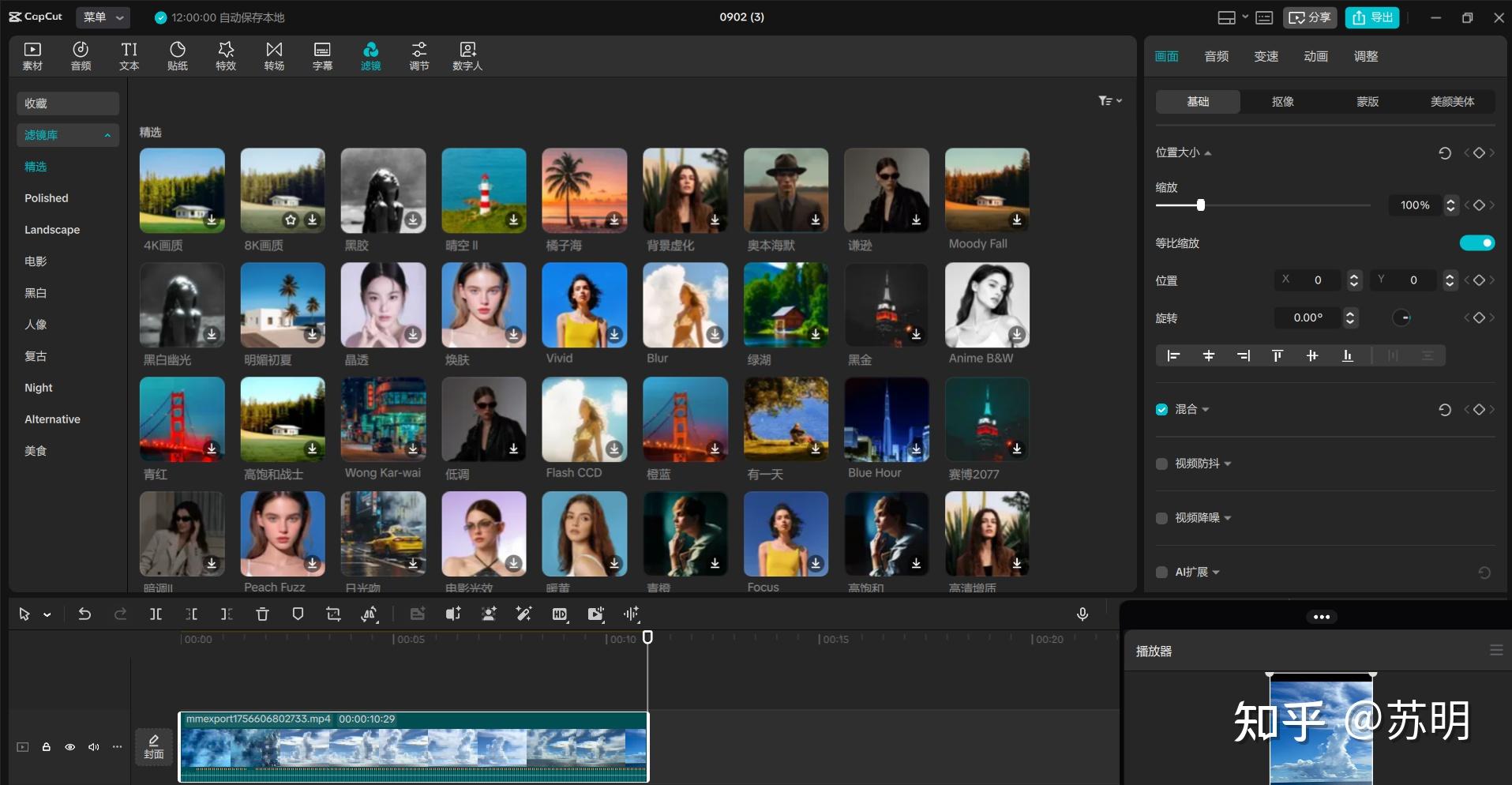The height and width of the screenshot is (785, 1512).
Task: Uncheck the 混合 blend checkbox
Action: pos(1161,409)
